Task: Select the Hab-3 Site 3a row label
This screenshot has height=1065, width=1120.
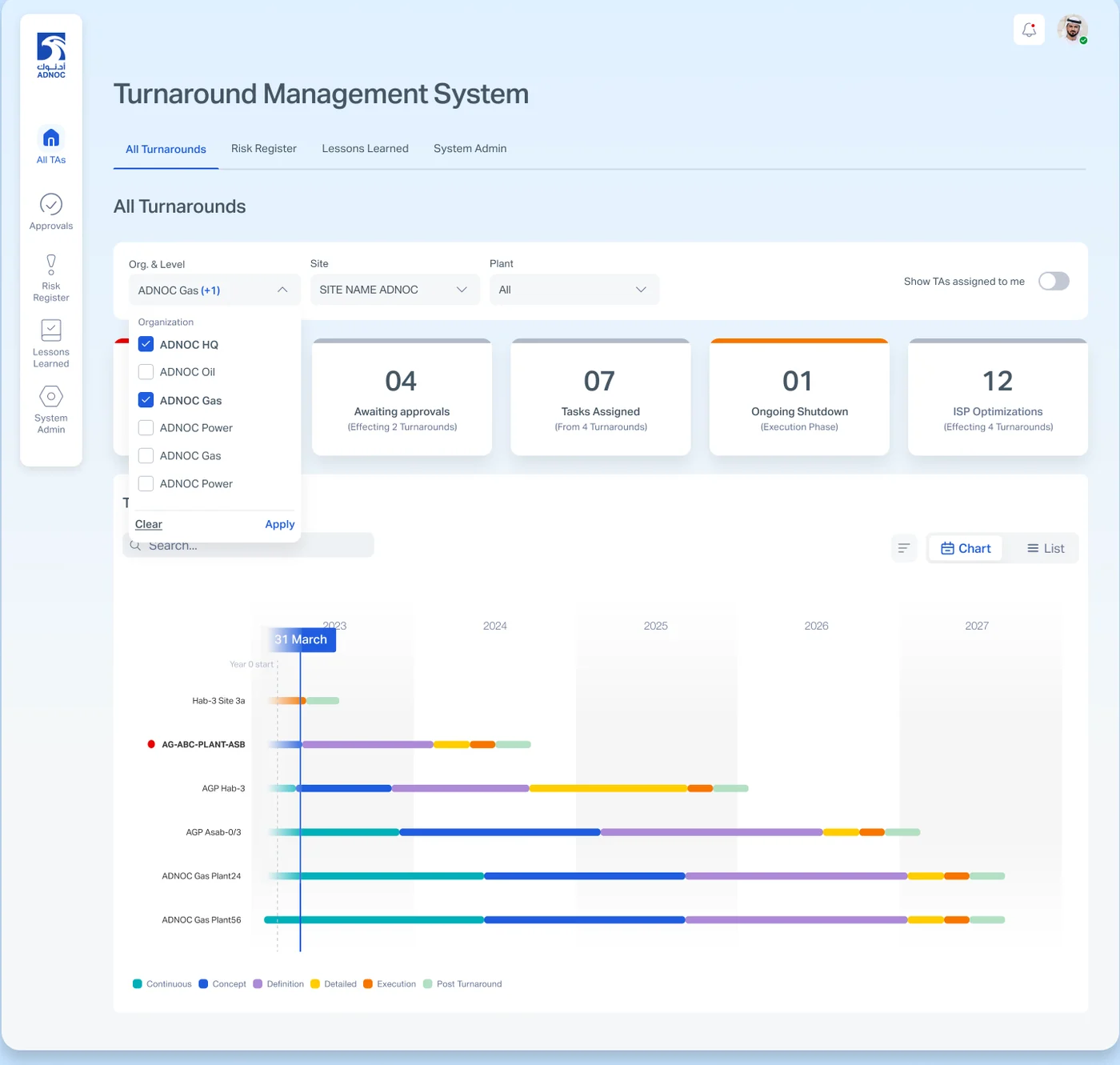Action: click(x=218, y=701)
